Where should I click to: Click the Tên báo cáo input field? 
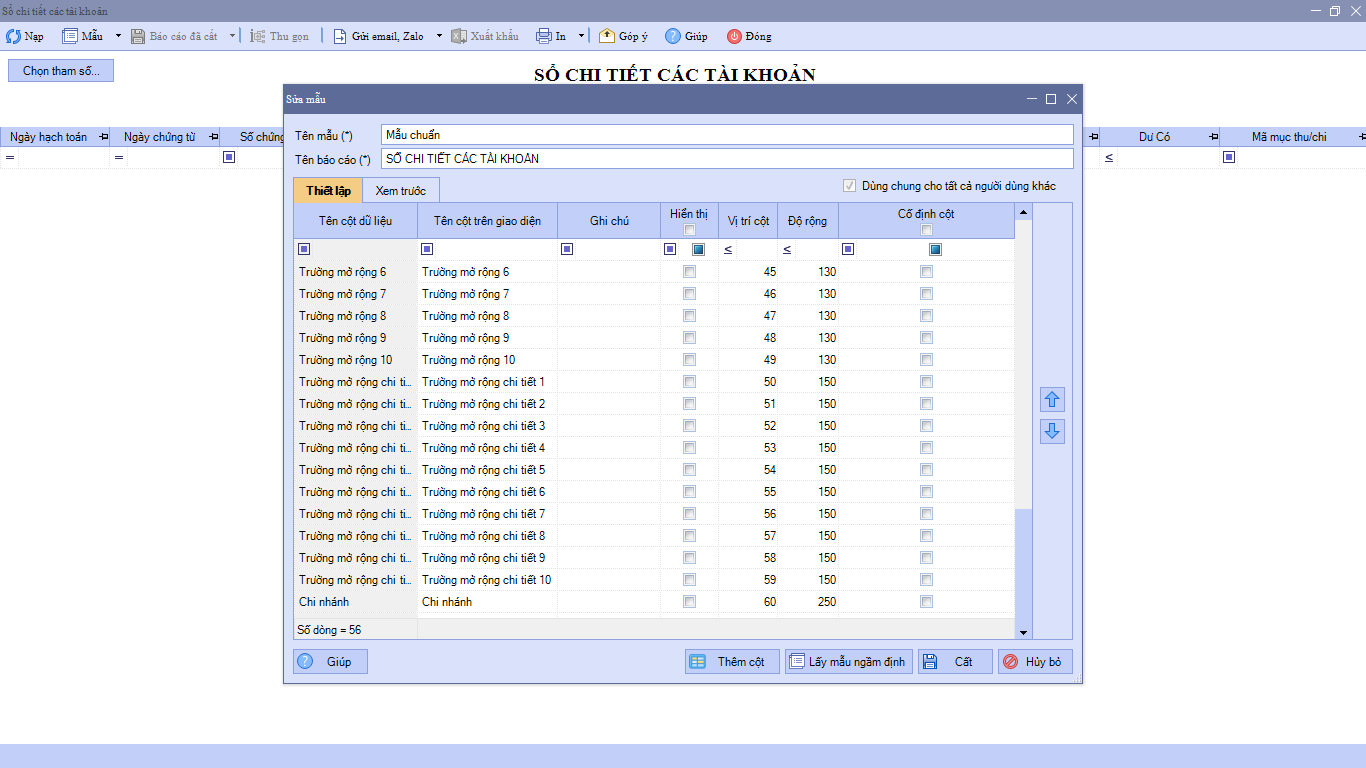[727, 158]
